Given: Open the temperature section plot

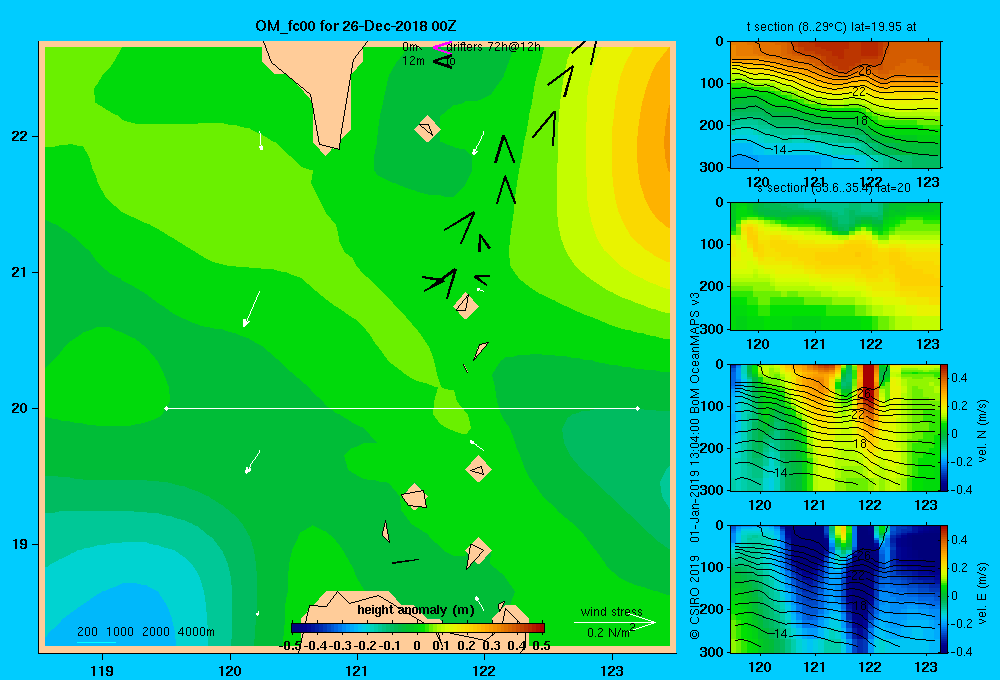Looking at the screenshot, I should point(835,105).
